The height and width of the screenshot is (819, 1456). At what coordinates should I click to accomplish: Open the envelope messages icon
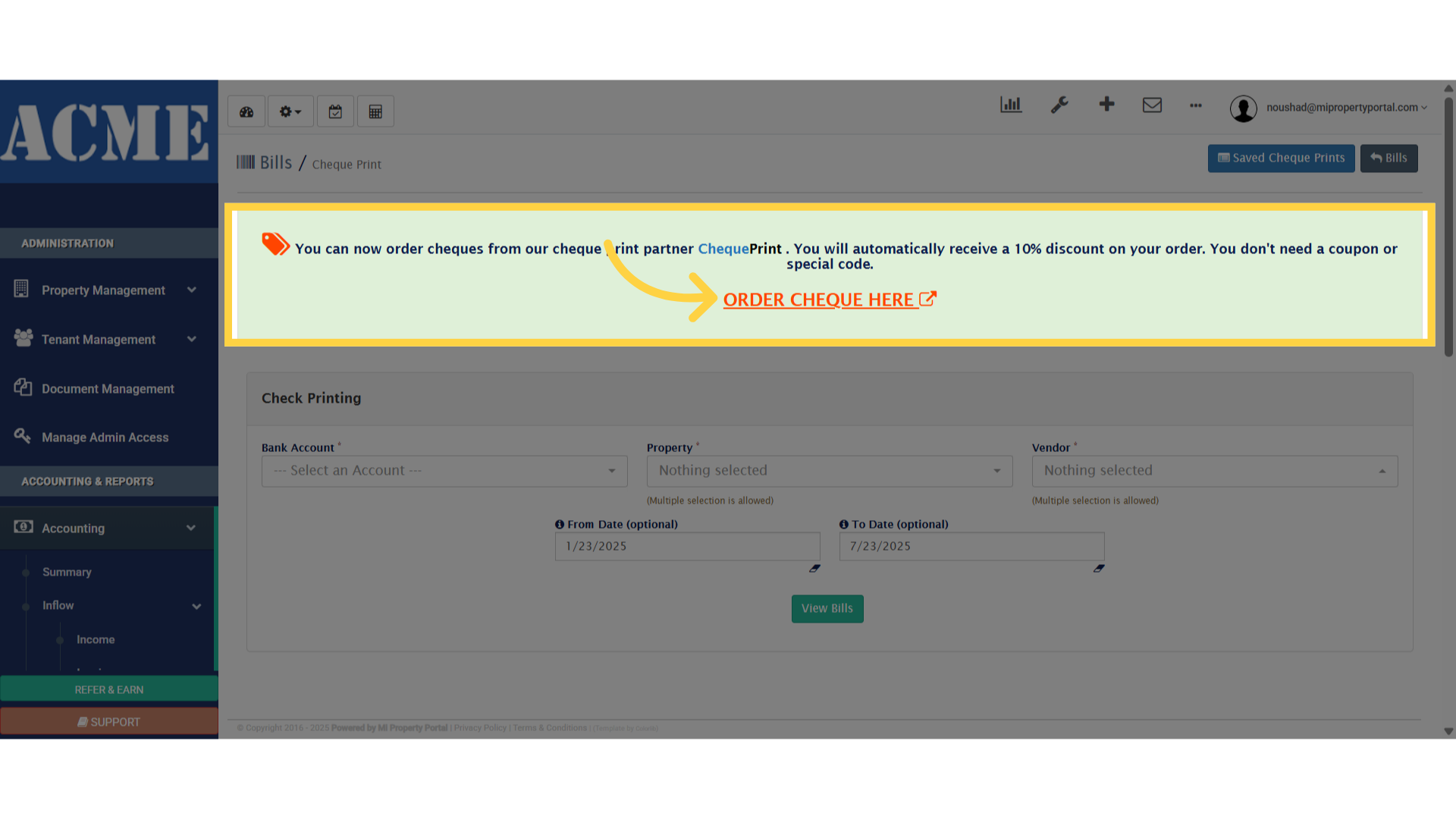pyautogui.click(x=1152, y=105)
